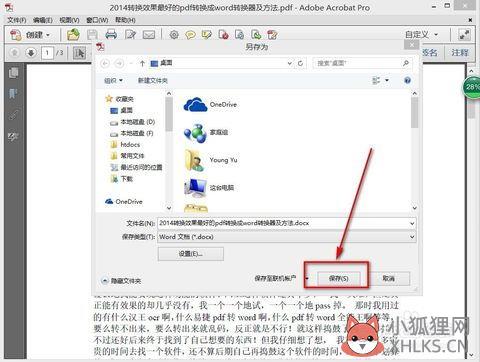480x362 pixels.
Task: Open the Help menu (帮助)
Action: 125,20
